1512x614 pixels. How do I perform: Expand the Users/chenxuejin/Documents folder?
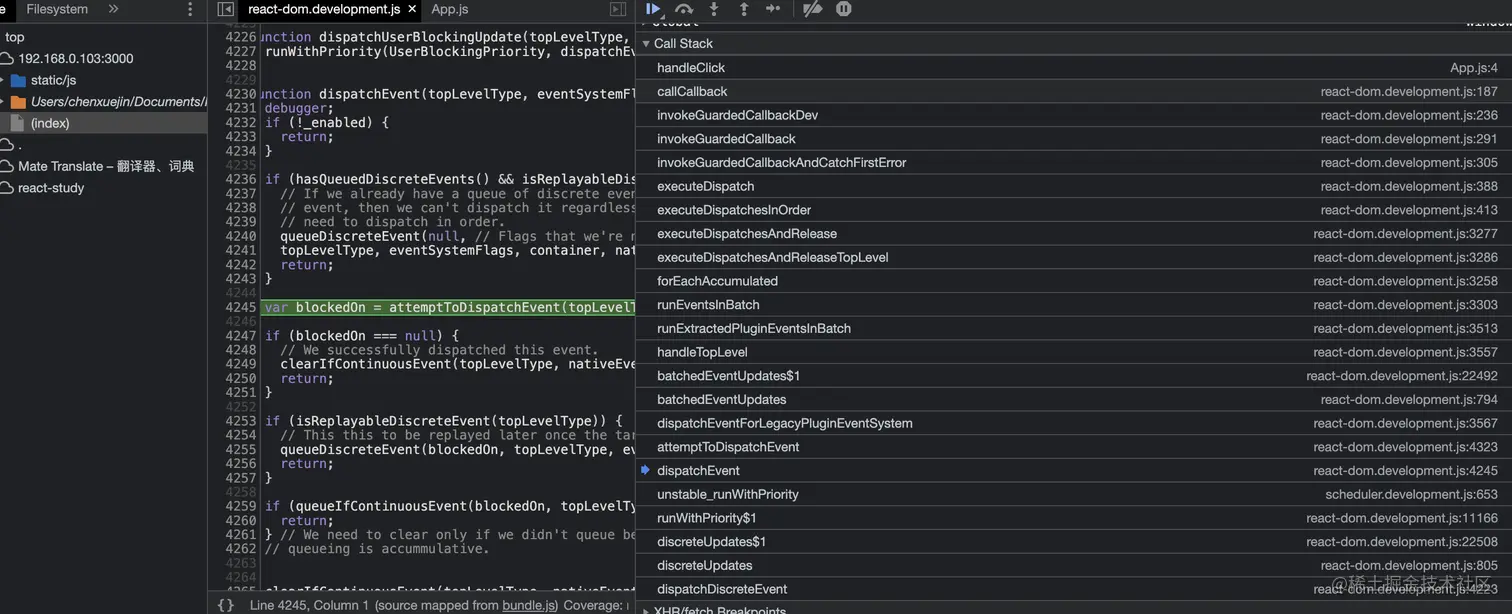pyautogui.click(x=2, y=102)
